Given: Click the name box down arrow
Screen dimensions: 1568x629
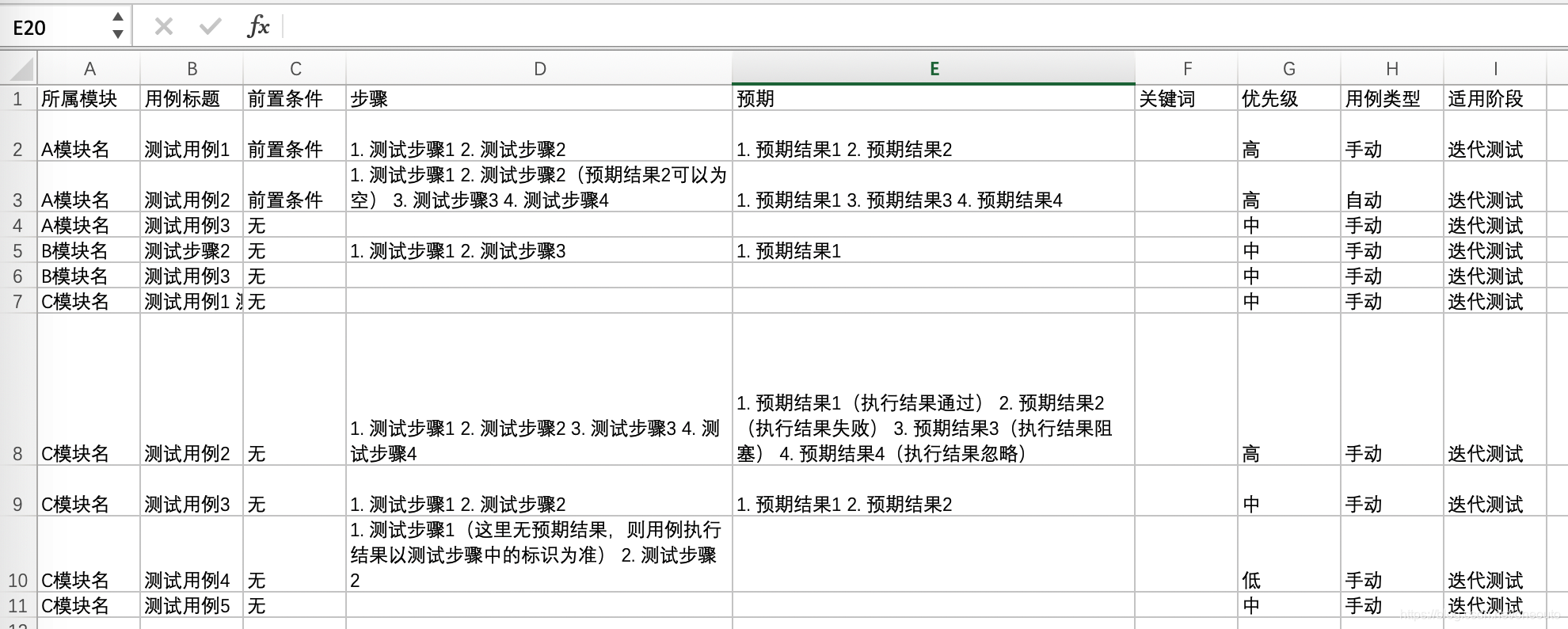Looking at the screenshot, I should tap(118, 34).
